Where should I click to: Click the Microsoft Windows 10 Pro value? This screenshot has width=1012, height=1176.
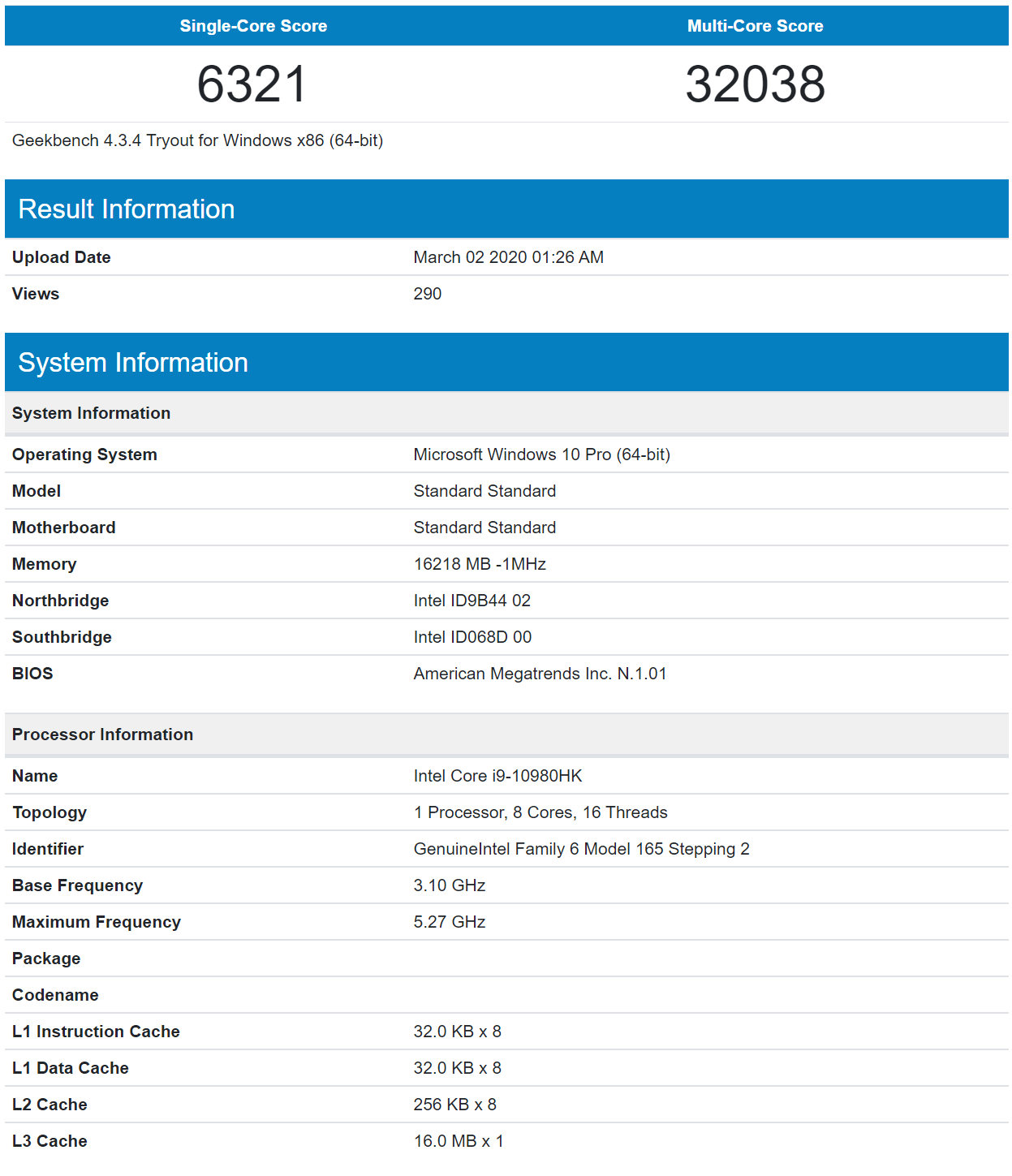[541, 454]
